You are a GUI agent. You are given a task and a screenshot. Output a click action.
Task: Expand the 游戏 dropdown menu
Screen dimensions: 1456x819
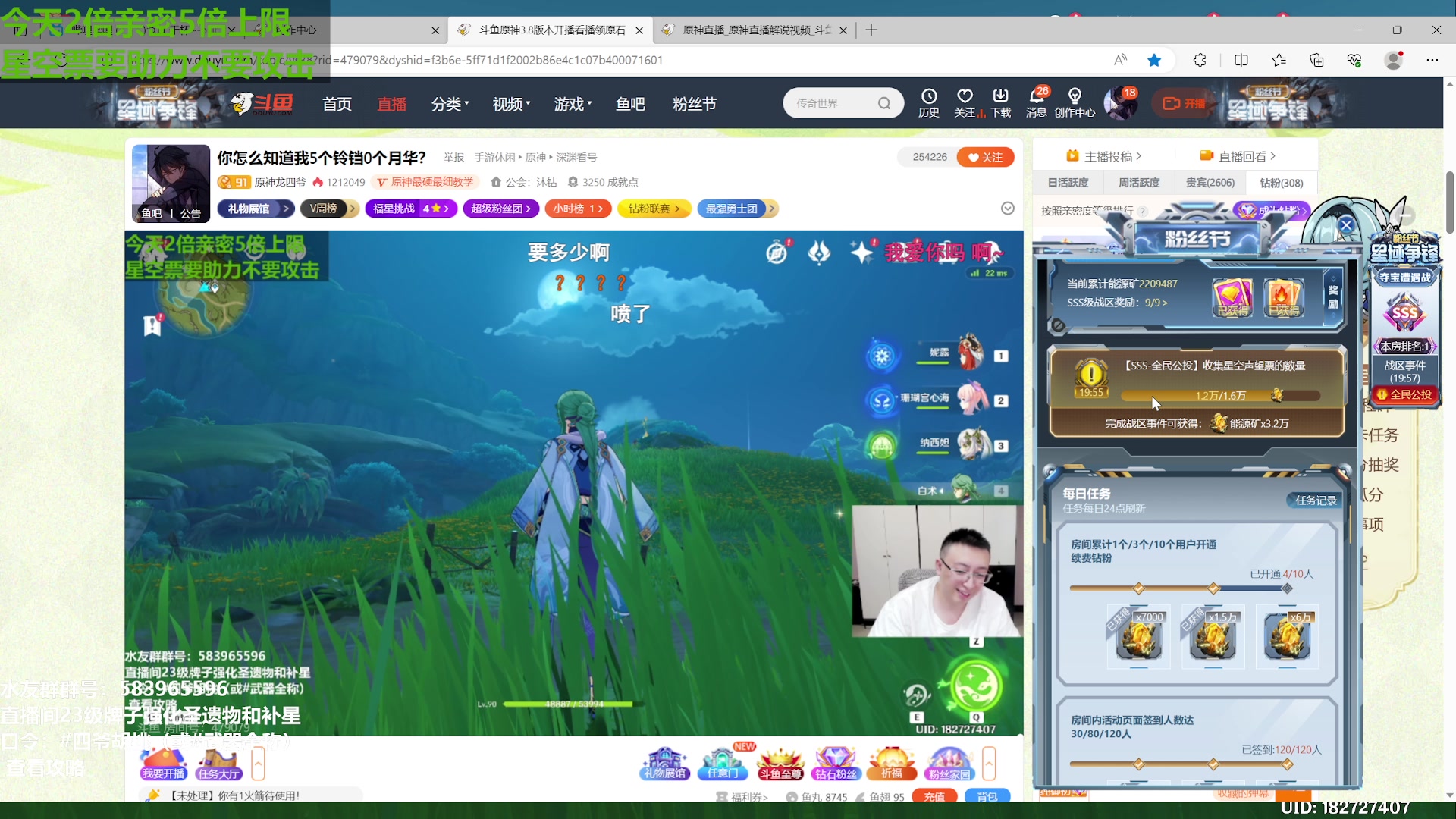[573, 104]
